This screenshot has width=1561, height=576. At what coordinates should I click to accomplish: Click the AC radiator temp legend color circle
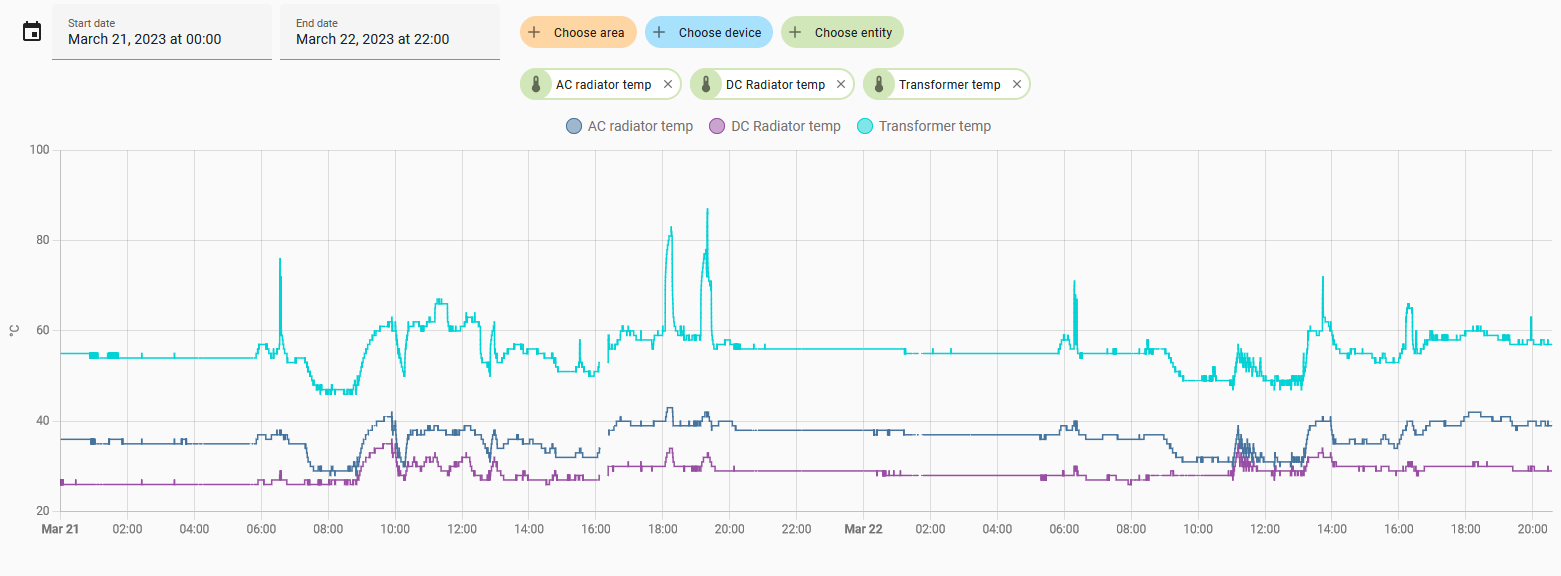(x=574, y=126)
